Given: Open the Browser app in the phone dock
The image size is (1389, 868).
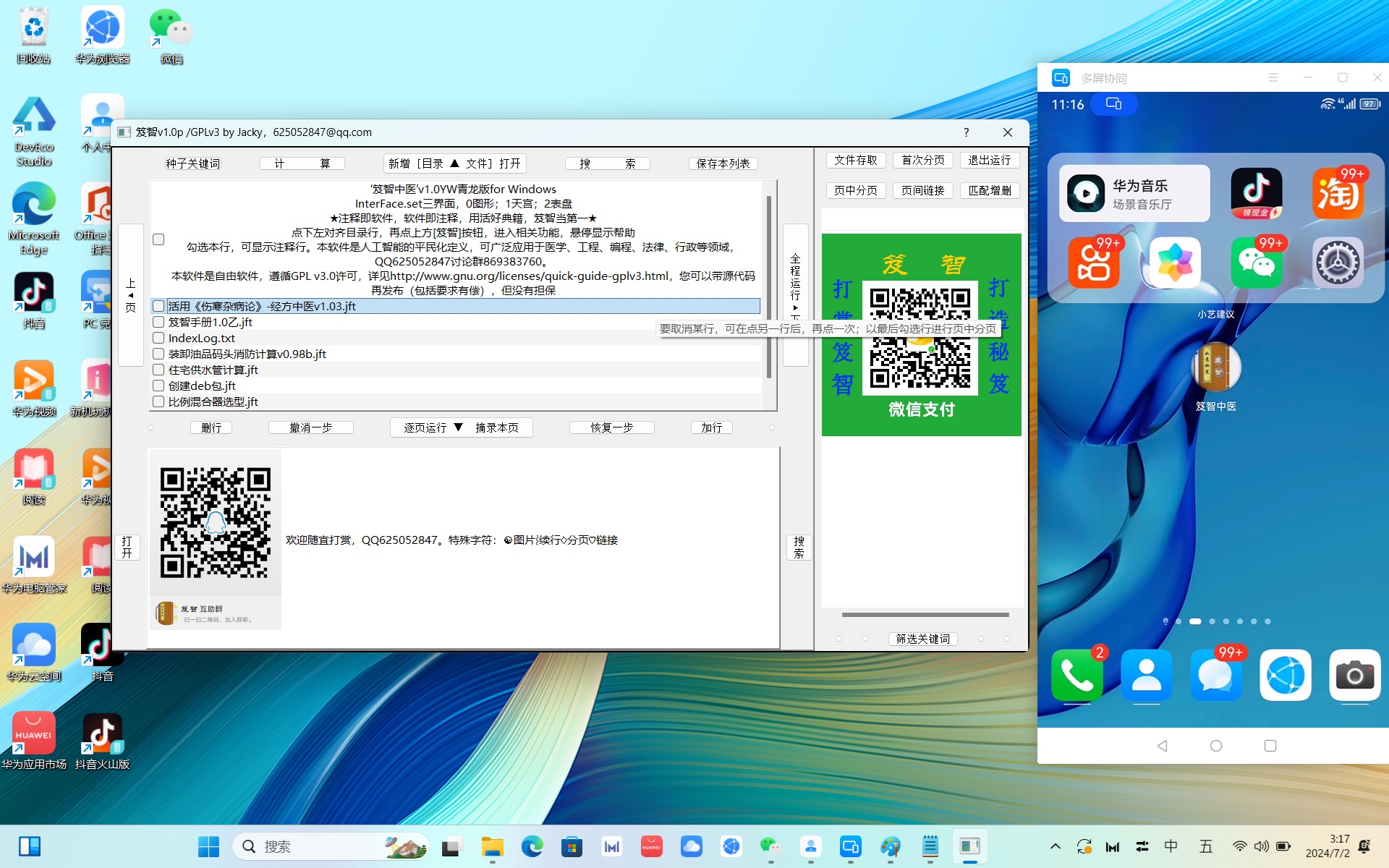Looking at the screenshot, I should coord(1285,675).
